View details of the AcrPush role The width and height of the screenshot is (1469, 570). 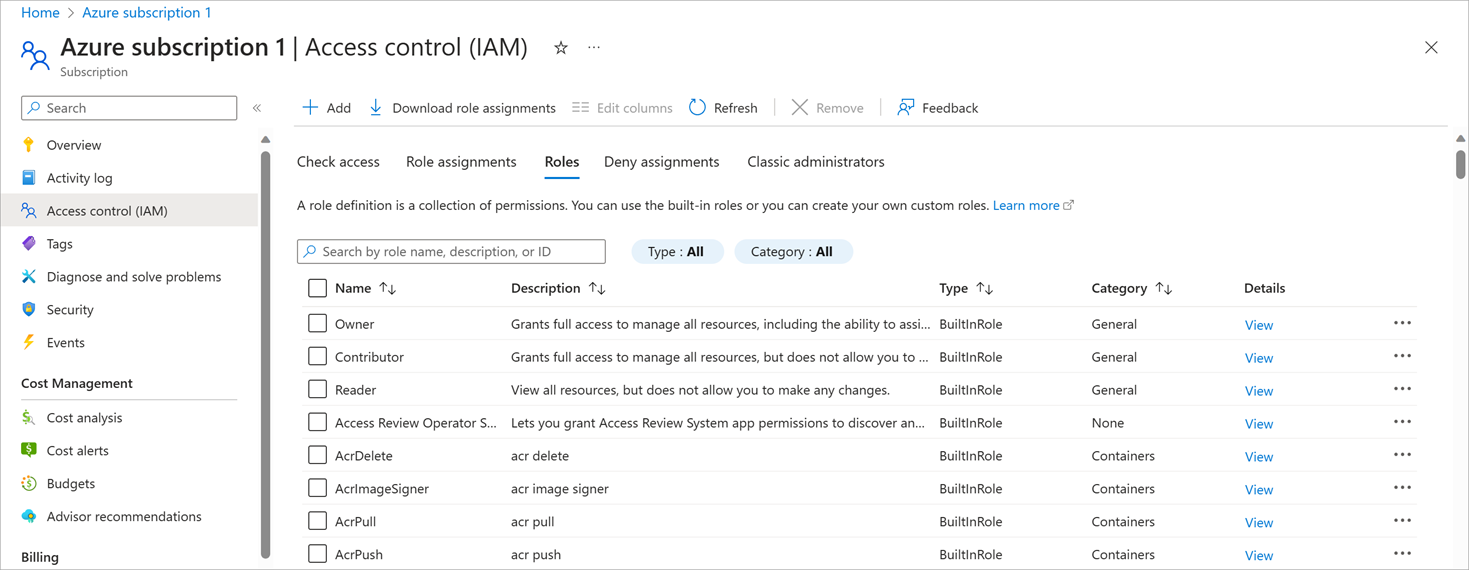1259,556
